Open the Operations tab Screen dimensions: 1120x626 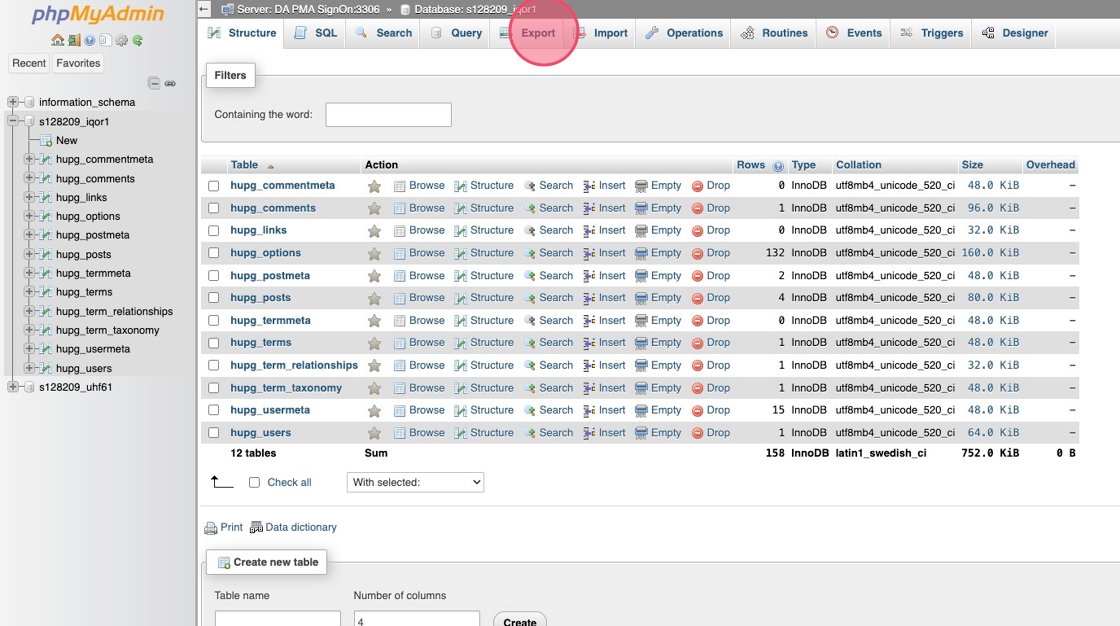(684, 33)
